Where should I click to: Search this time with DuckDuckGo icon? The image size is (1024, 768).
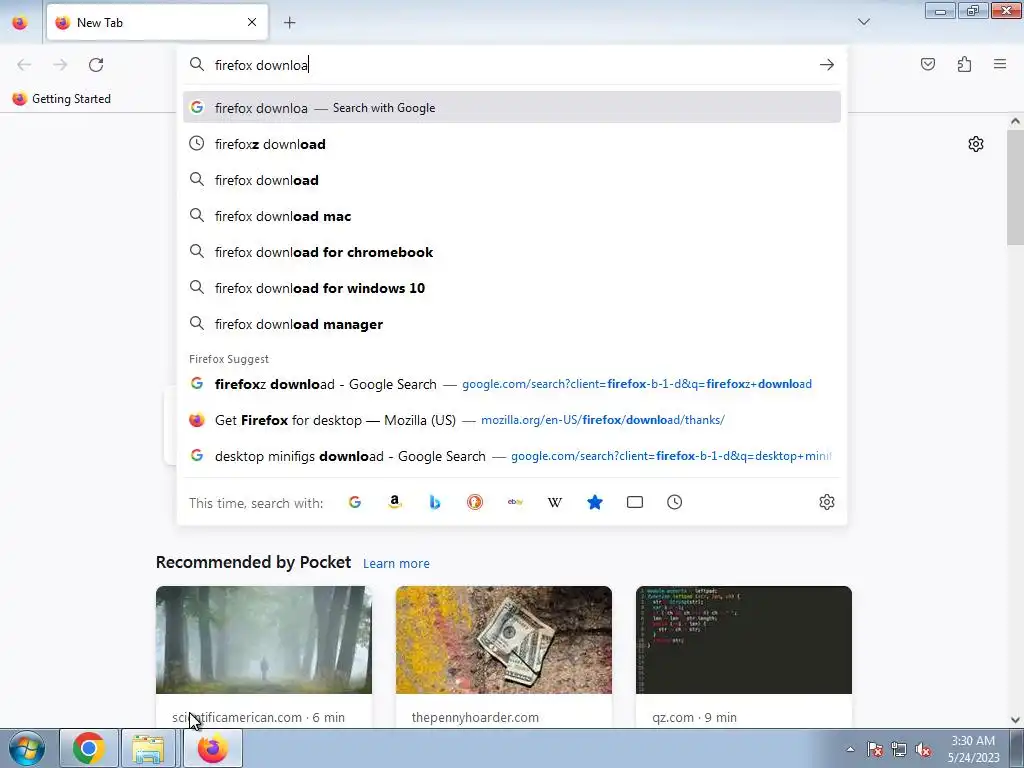pyautogui.click(x=475, y=502)
